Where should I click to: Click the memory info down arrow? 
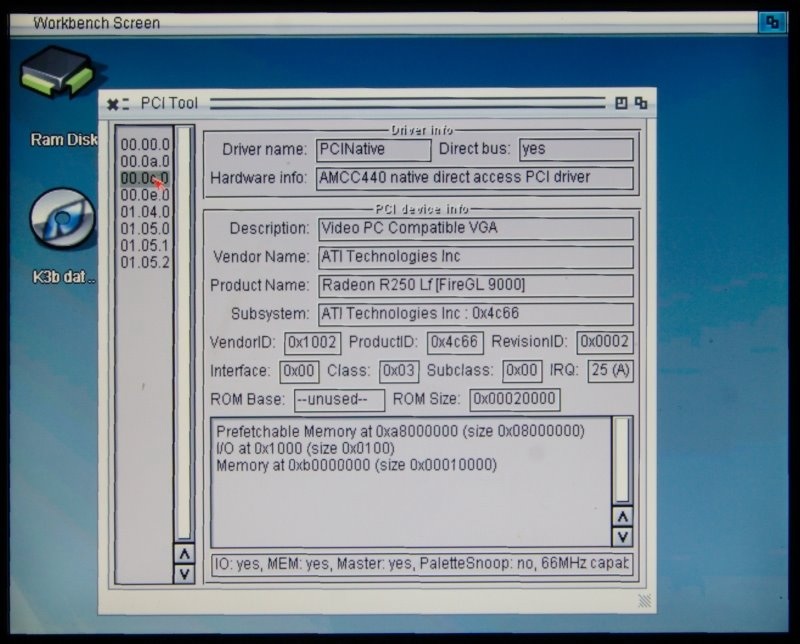(622, 537)
